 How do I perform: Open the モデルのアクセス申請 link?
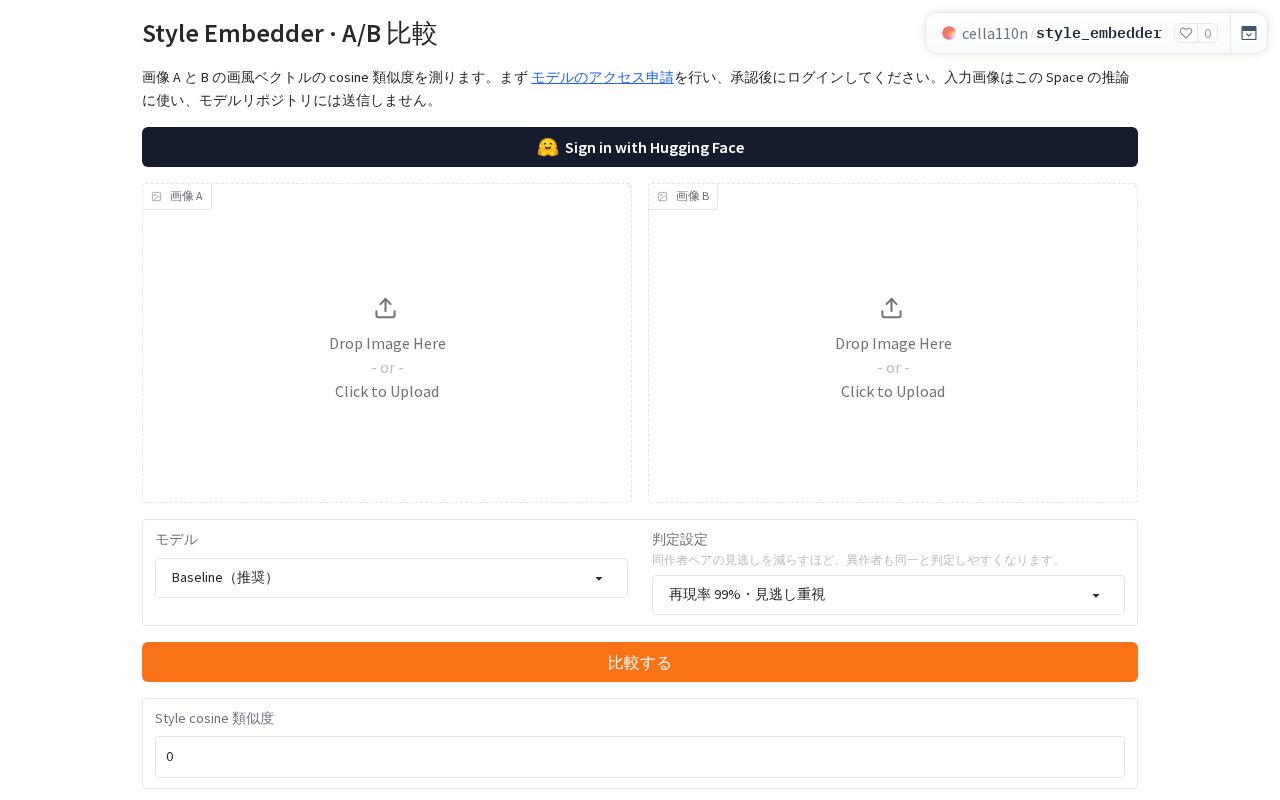pos(602,77)
